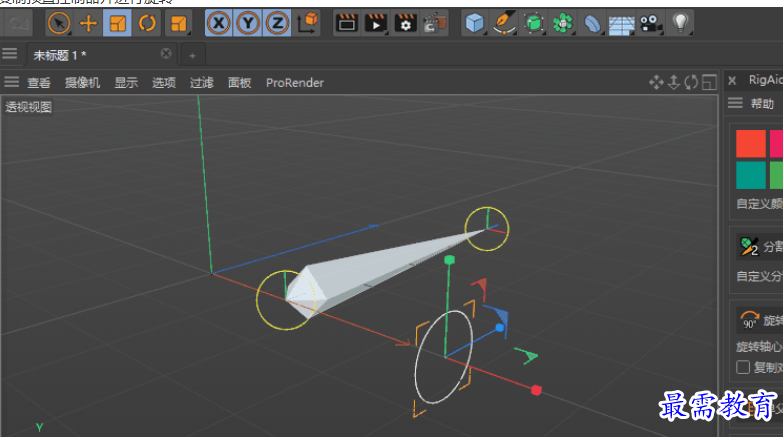Select the live selection arrow tool
Screen dimensions: 783x437
click(59, 23)
